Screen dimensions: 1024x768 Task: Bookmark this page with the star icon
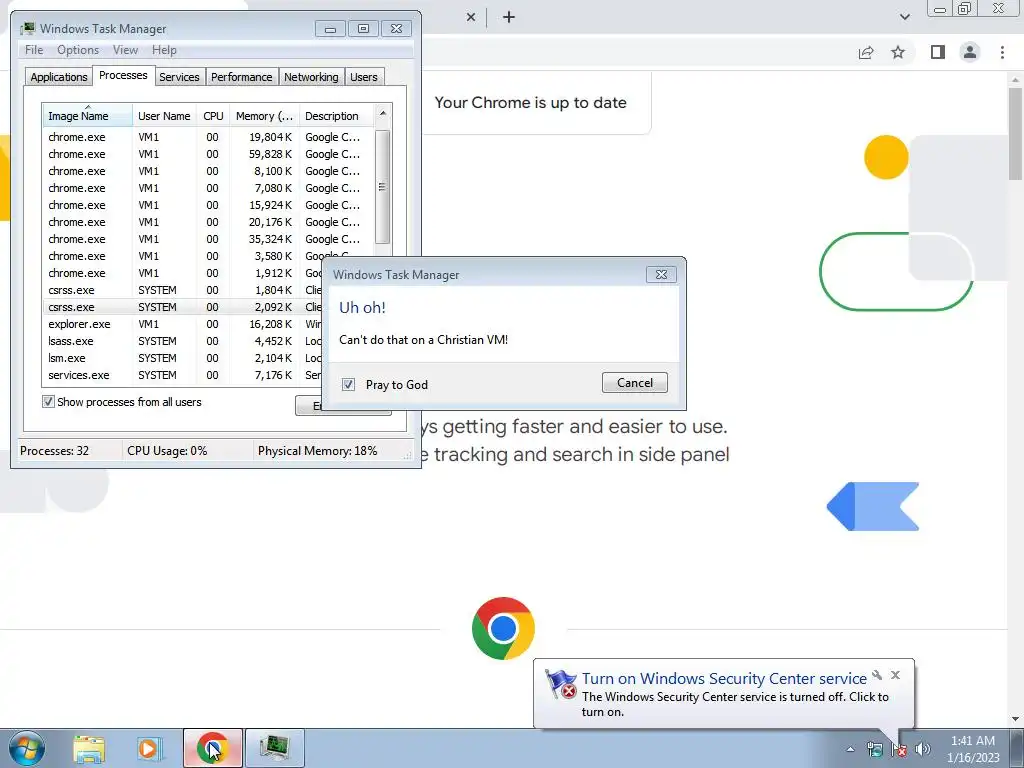tap(898, 52)
